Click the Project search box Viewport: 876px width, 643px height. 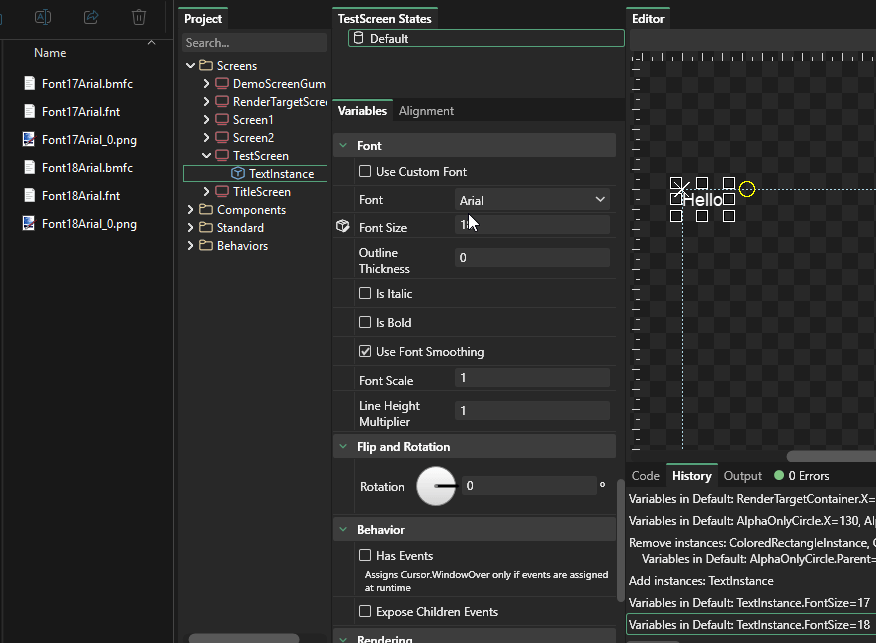tap(254, 43)
